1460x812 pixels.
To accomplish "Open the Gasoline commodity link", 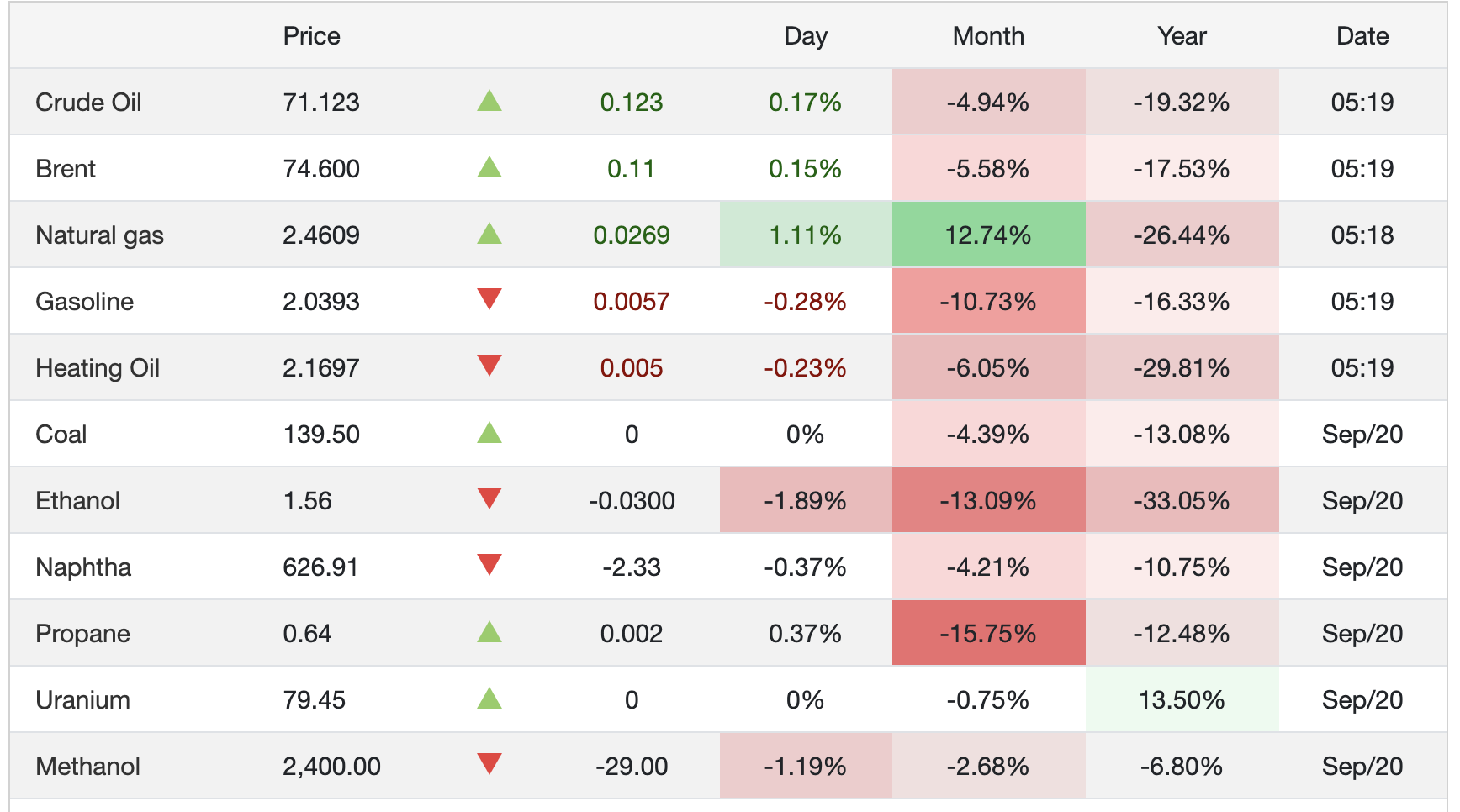I will 84,302.
